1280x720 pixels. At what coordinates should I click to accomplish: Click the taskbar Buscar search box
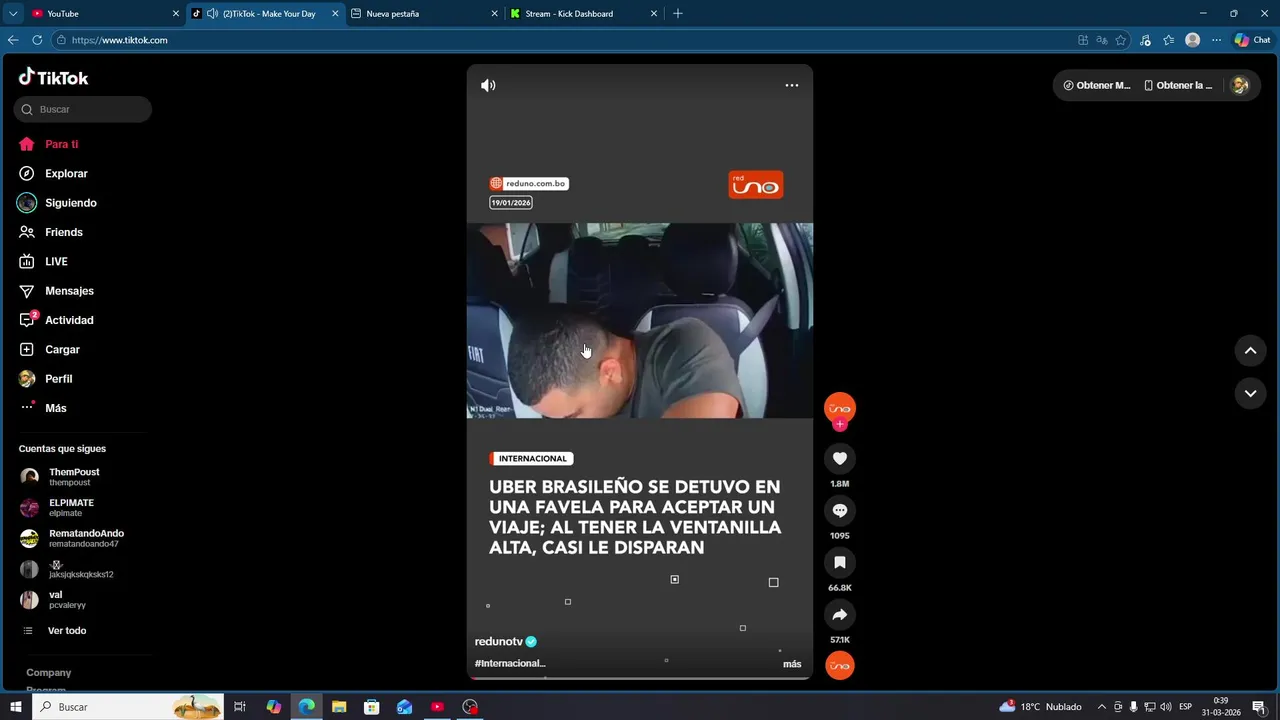point(128,707)
